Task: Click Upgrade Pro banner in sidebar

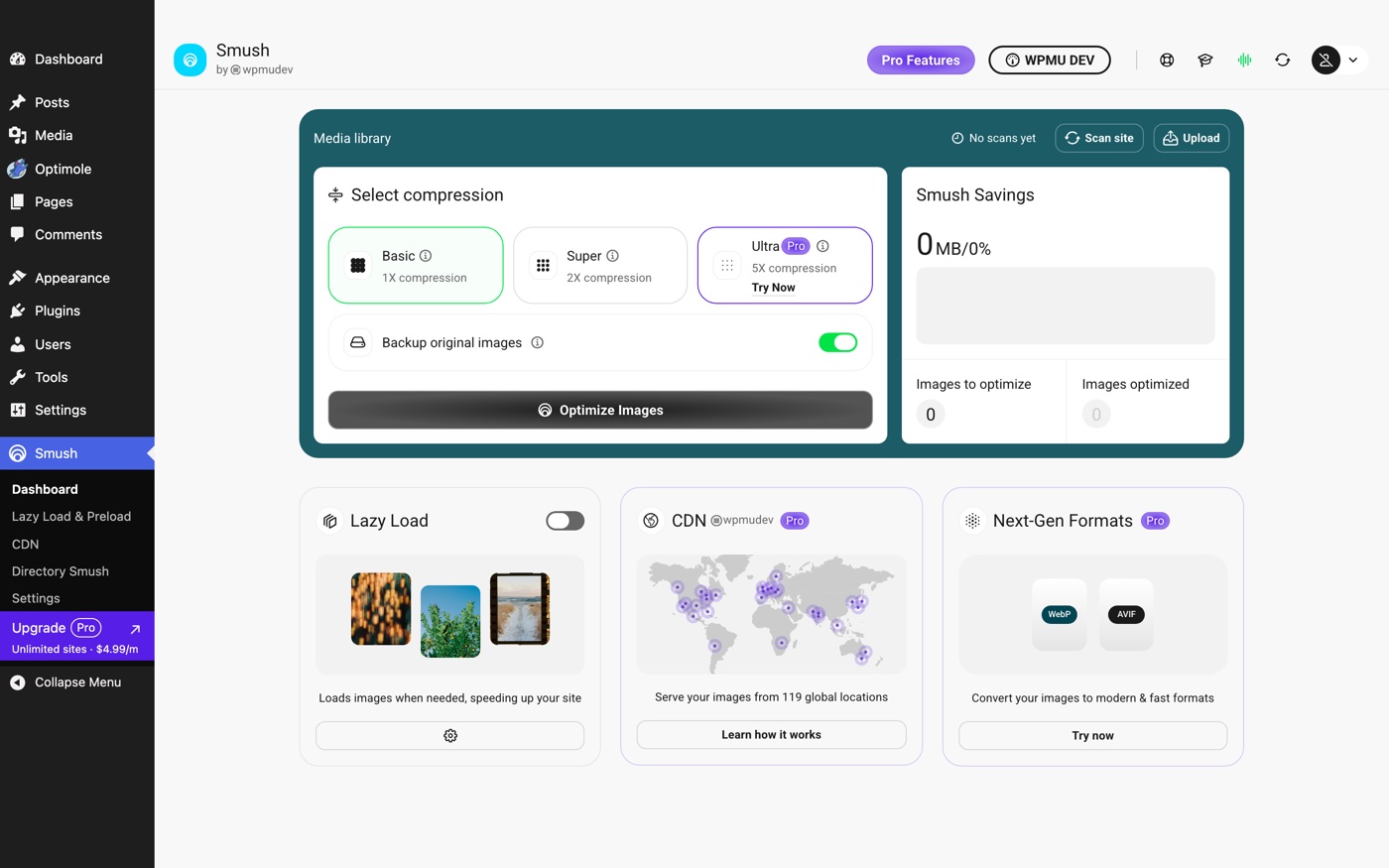Action: pos(76,637)
